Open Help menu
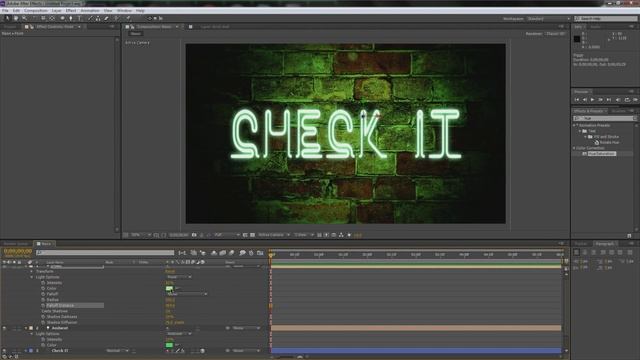This screenshot has width=640, height=360. [x=140, y=11]
